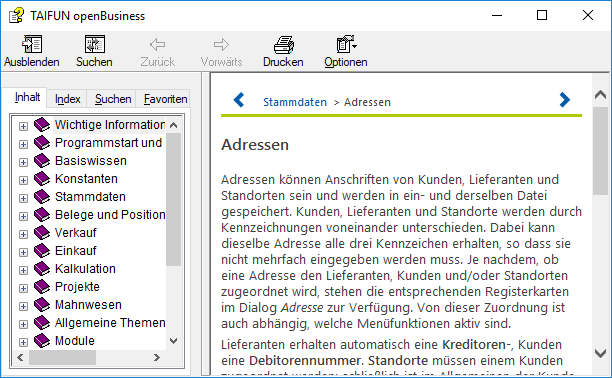Maximize the TAIFUN openBusiness window
This screenshot has width=612, height=378.
point(542,15)
